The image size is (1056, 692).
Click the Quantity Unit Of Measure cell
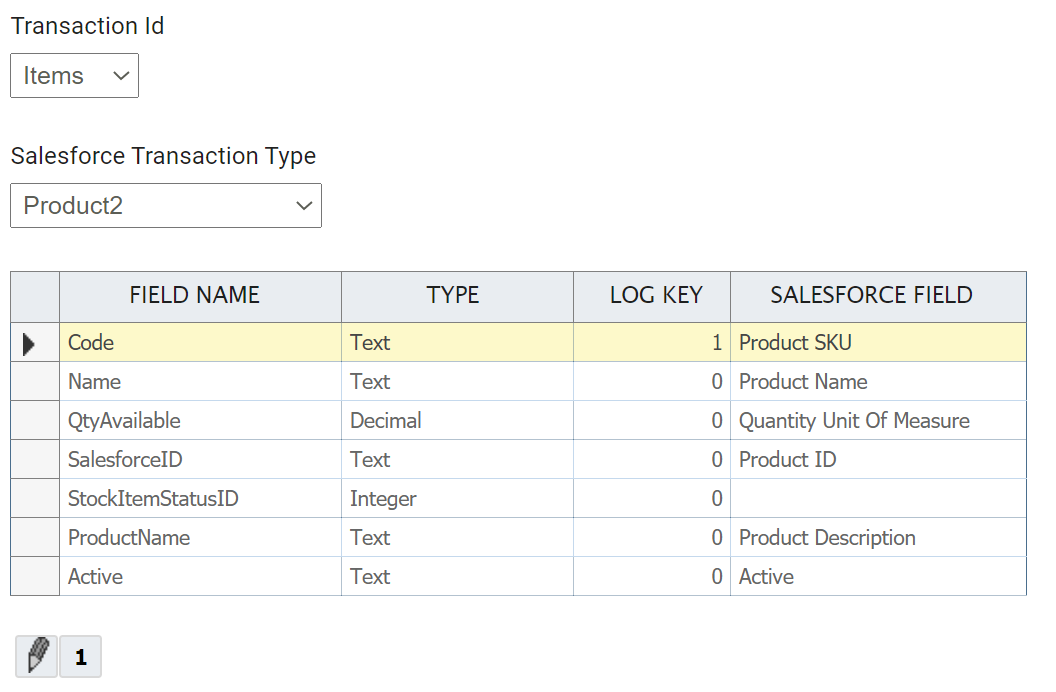(877, 420)
